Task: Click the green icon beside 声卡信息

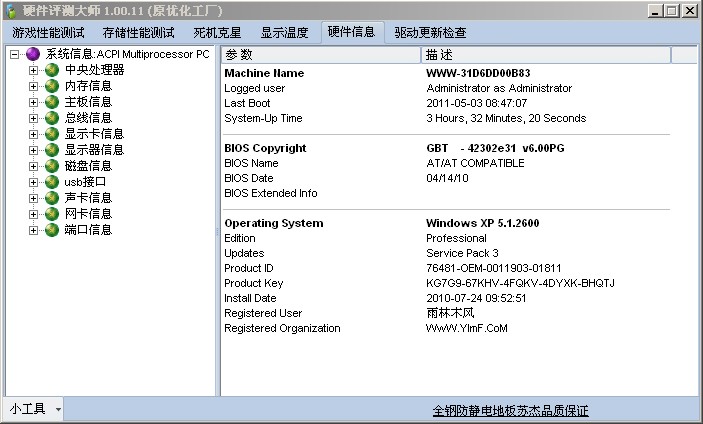Action: (x=52, y=198)
